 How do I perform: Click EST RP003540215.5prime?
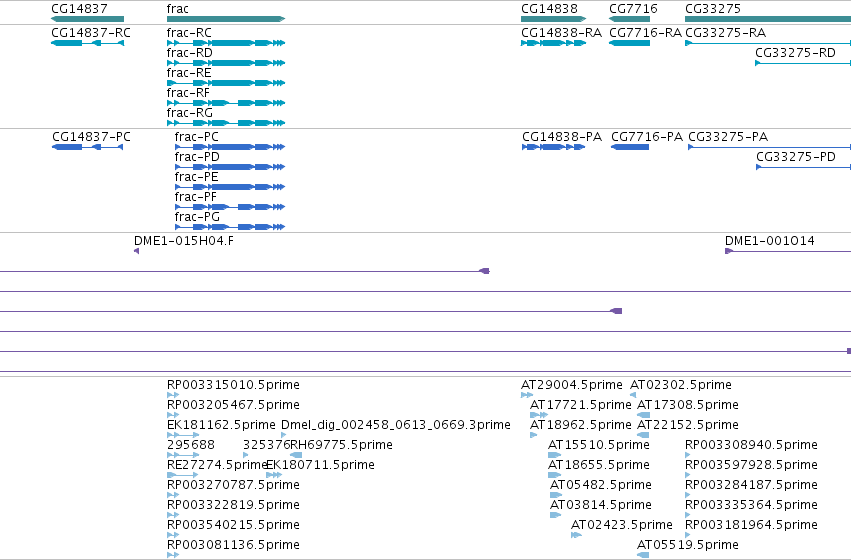pyautogui.click(x=173, y=536)
